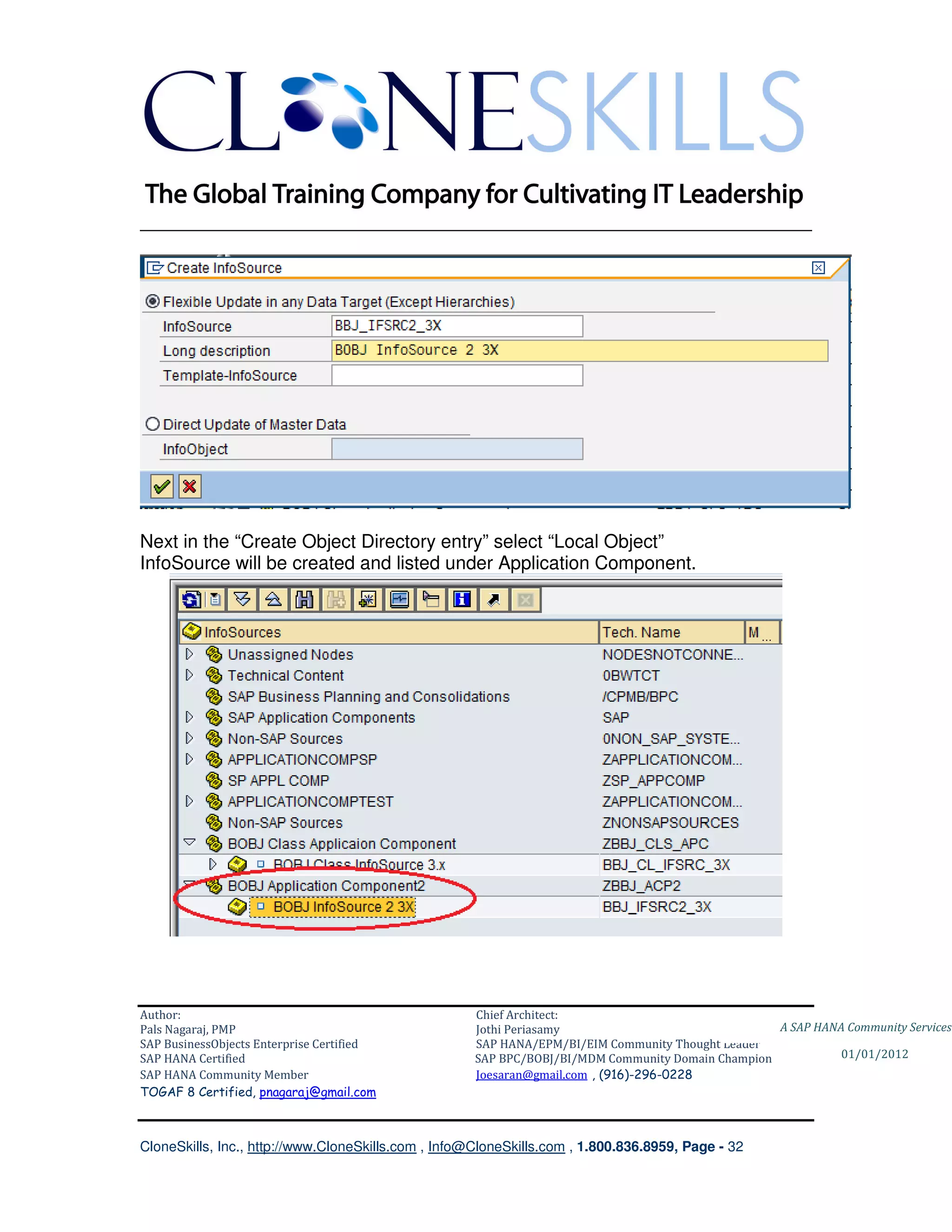Click the binoculars Find icon

click(304, 600)
